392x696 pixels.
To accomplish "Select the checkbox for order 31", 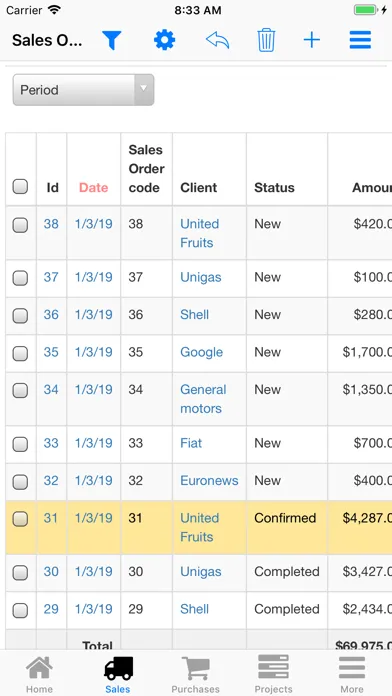I will (20, 518).
